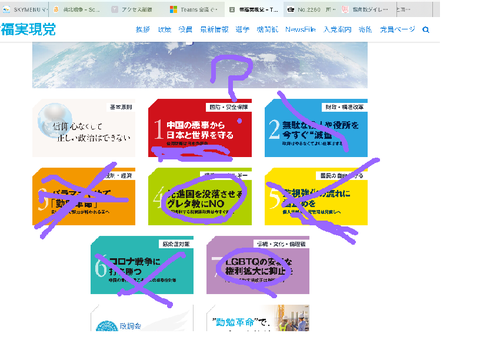This screenshot has width=480, height=360.
Task: Open the 機関紙 navigation link
Action: tap(267, 29)
